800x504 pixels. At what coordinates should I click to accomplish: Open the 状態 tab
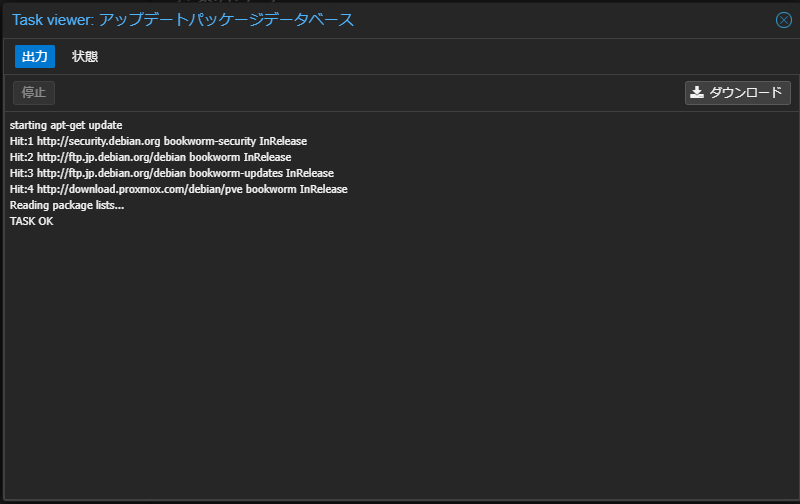point(85,56)
